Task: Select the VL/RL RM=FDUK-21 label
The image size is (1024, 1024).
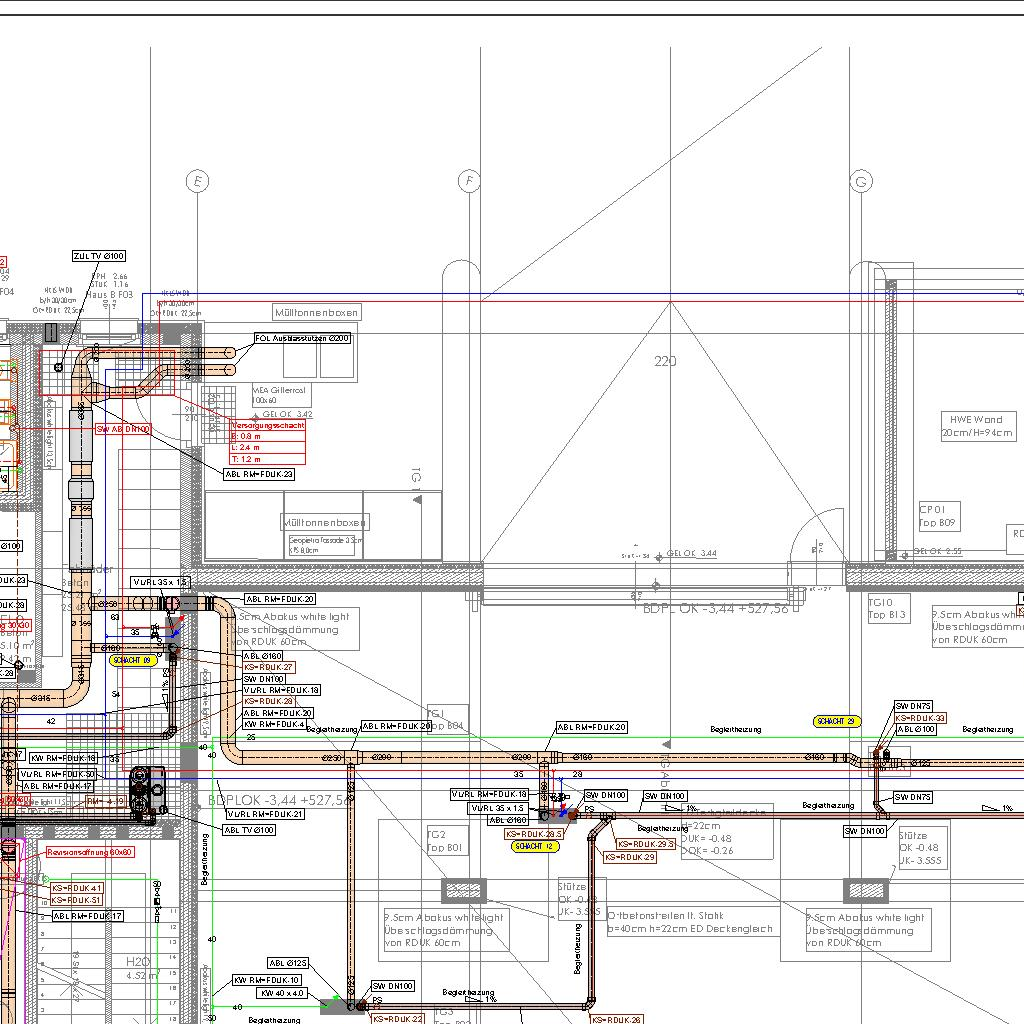Action: (265, 814)
